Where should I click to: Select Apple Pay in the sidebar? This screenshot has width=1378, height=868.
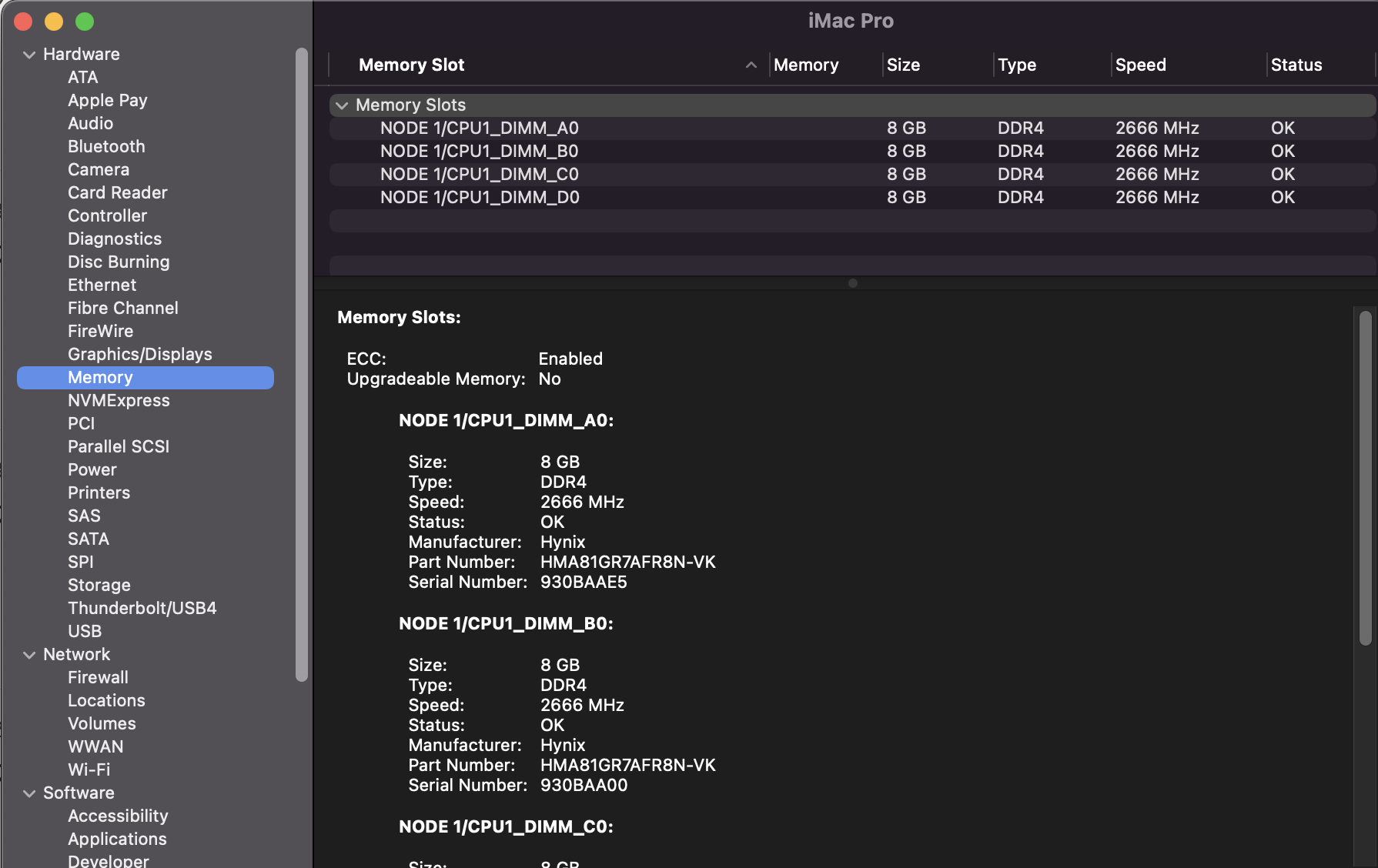click(x=107, y=100)
